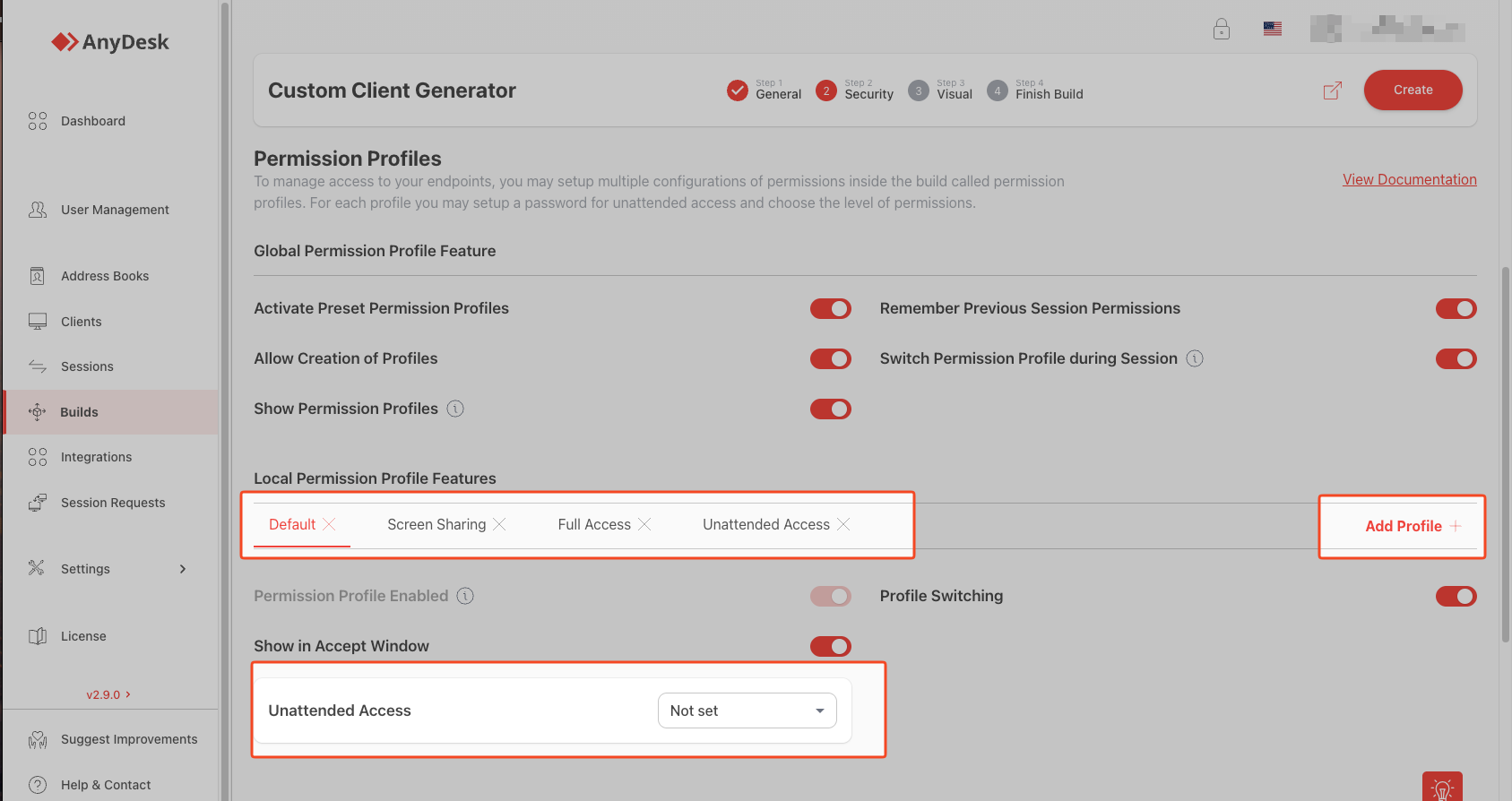Open the View Documentation link
The height and width of the screenshot is (801, 1512).
pos(1410,179)
